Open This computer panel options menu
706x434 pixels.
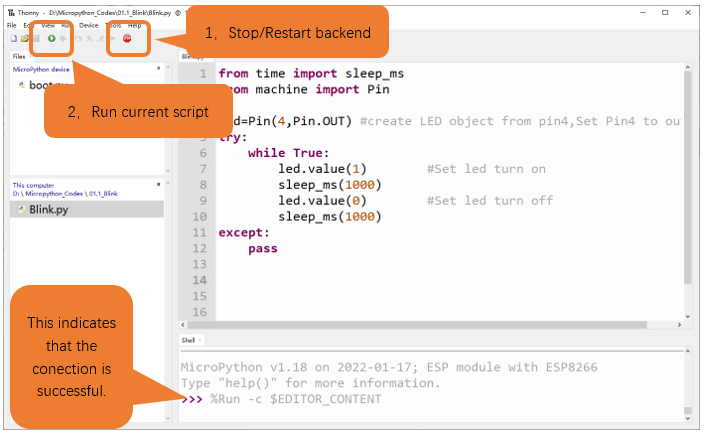pyautogui.click(x=158, y=184)
